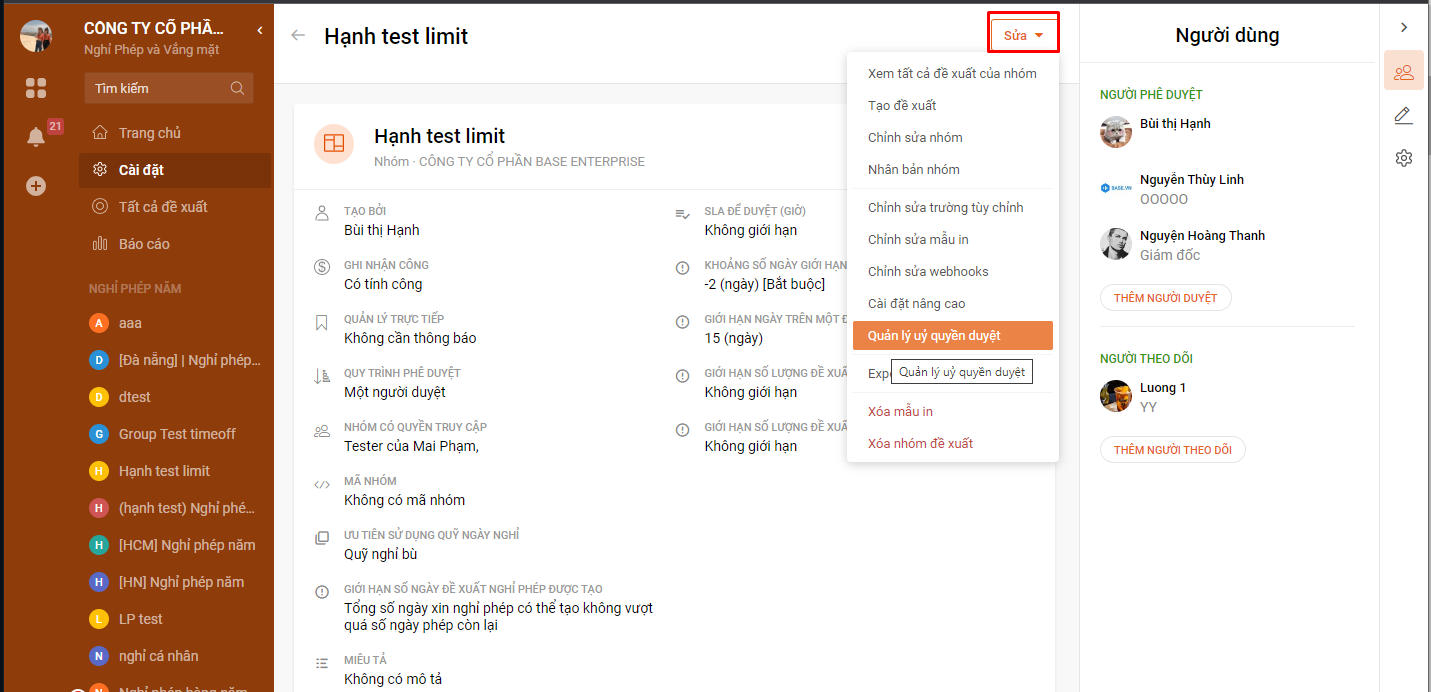Open Cài đặt in sidebar
Viewport: 1431px width, 692px height.
point(175,170)
